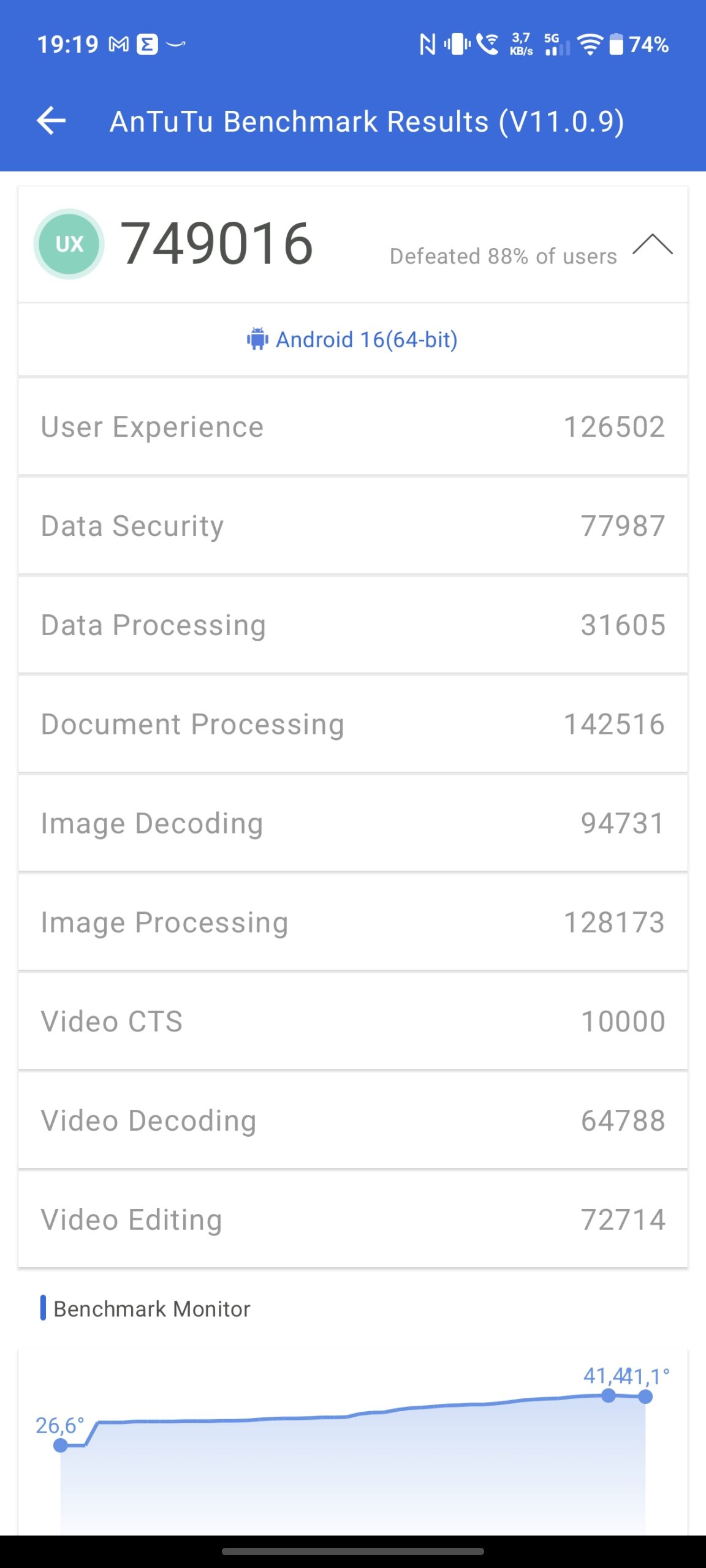
Task: Tap the Benchmark Monitor heading
Action: pos(151,1309)
